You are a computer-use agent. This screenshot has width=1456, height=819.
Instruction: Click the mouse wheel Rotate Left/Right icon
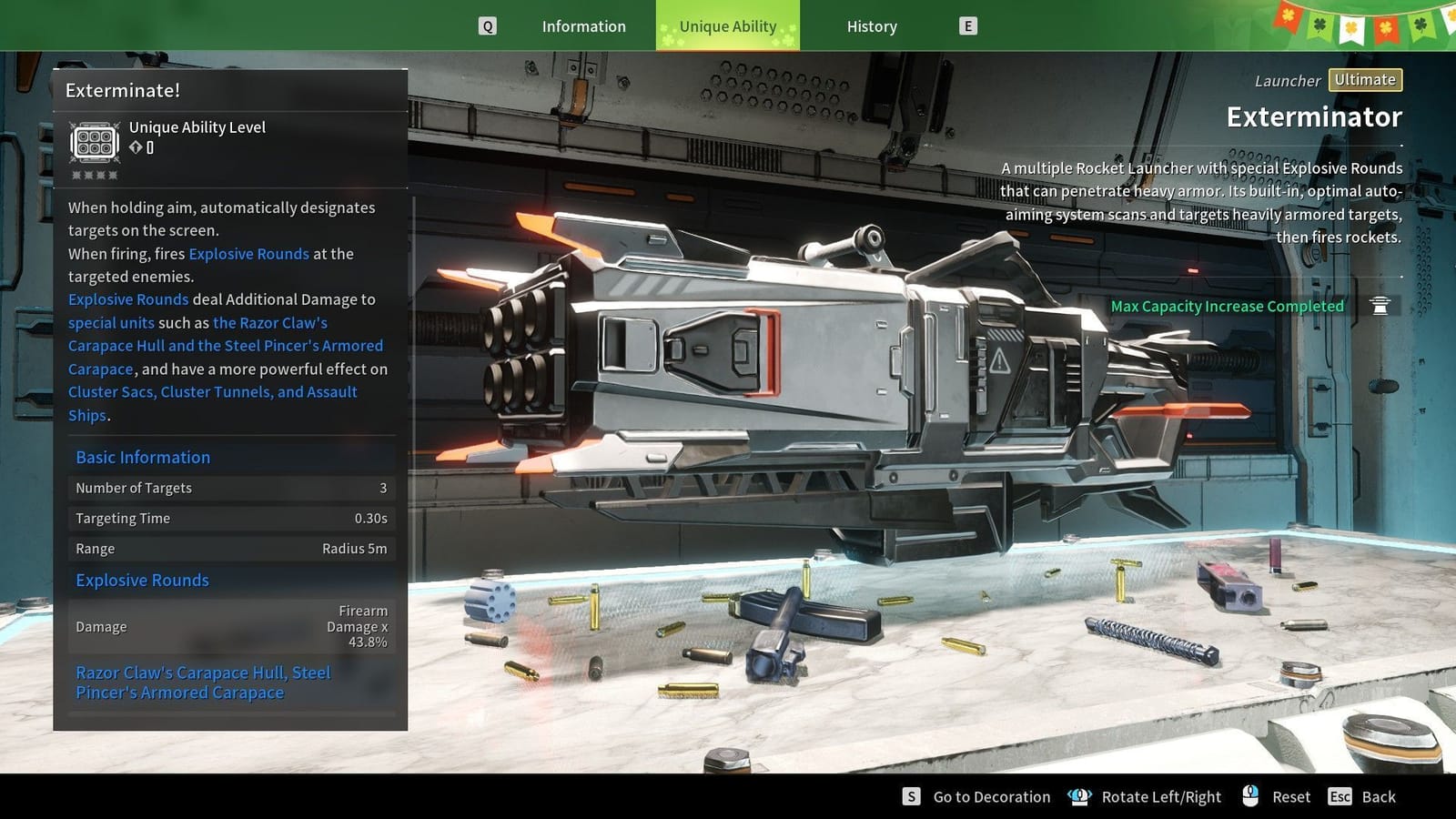(x=1079, y=796)
